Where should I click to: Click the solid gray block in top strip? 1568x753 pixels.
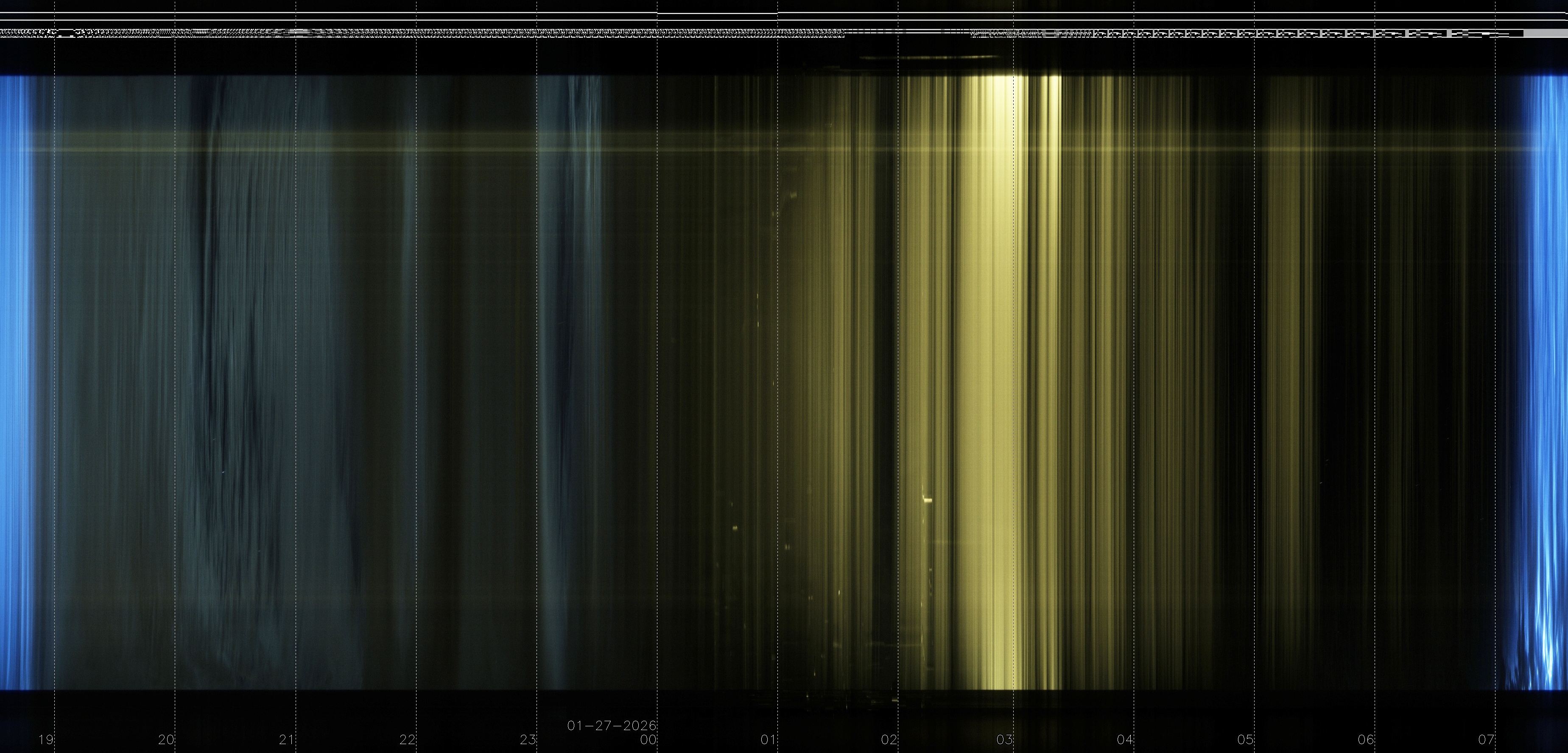click(1546, 33)
